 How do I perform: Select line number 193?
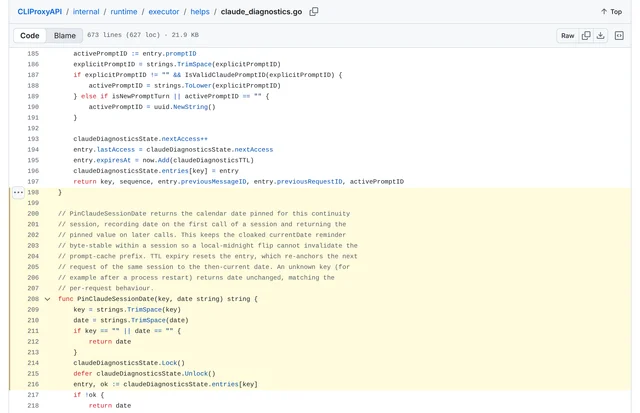pos(33,139)
